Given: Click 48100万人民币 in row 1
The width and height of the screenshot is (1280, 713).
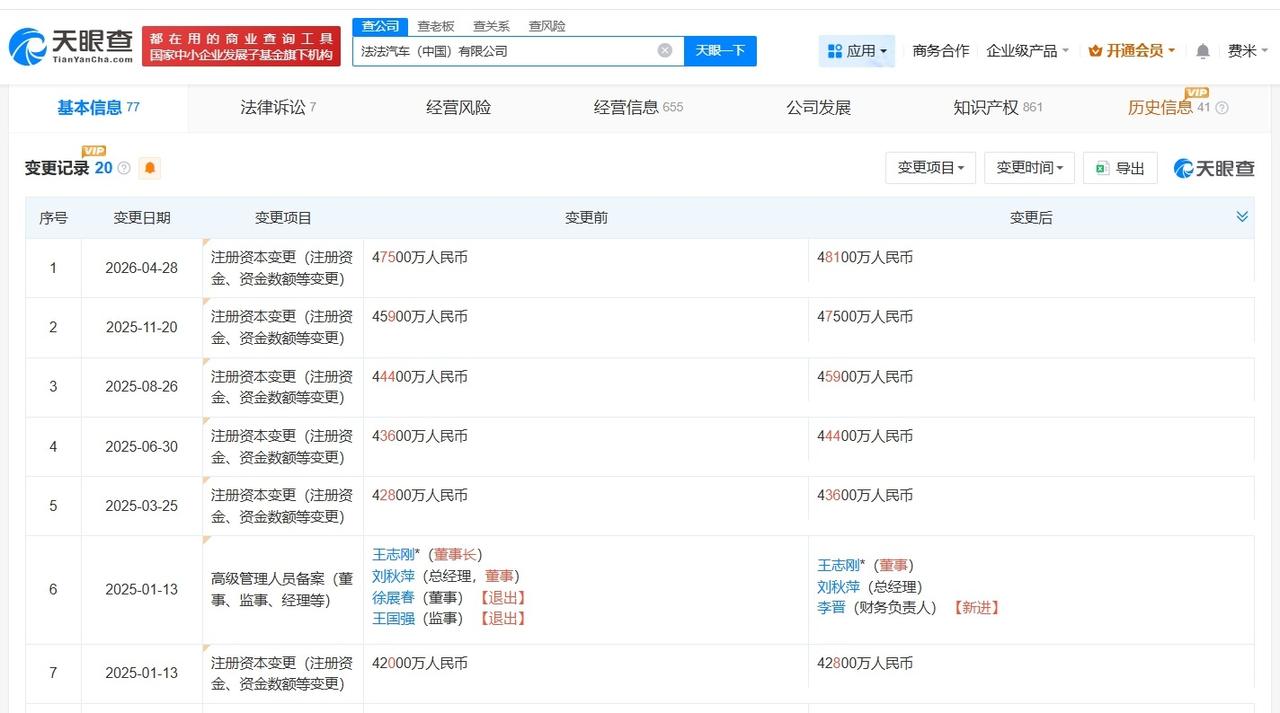Looking at the screenshot, I should point(865,257).
